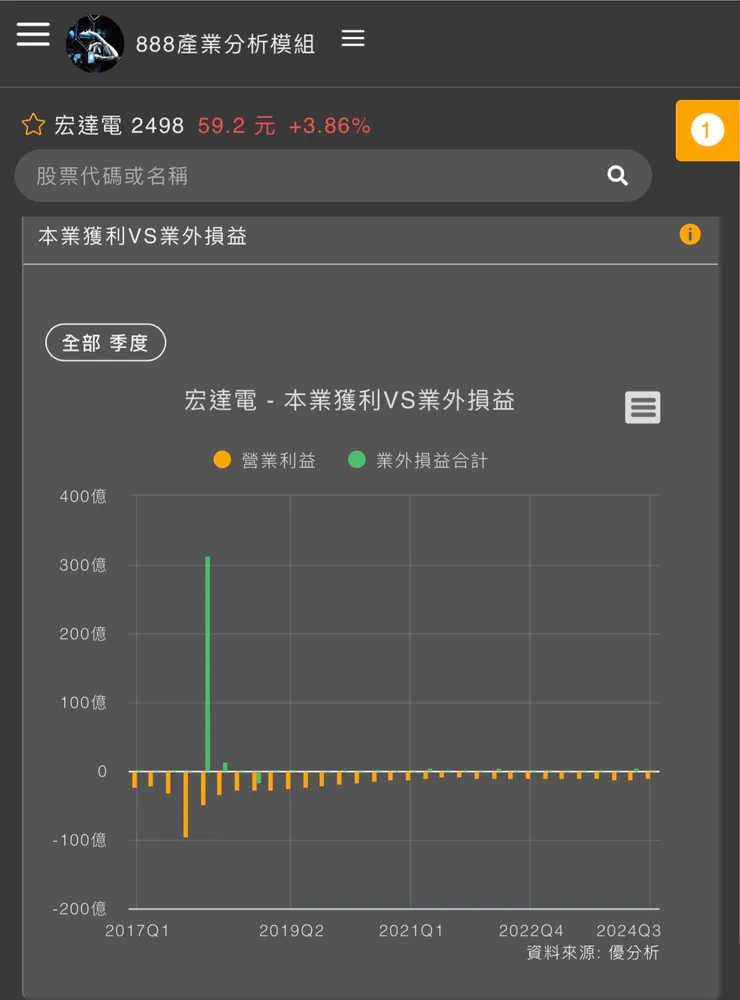The height and width of the screenshot is (1000, 740).
Task: Click the 2017Q1 axis label
Action: (137, 930)
